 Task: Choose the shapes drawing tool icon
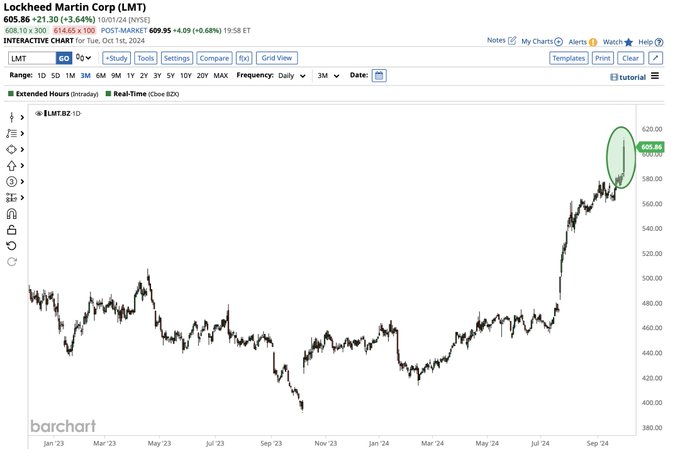click(12, 150)
